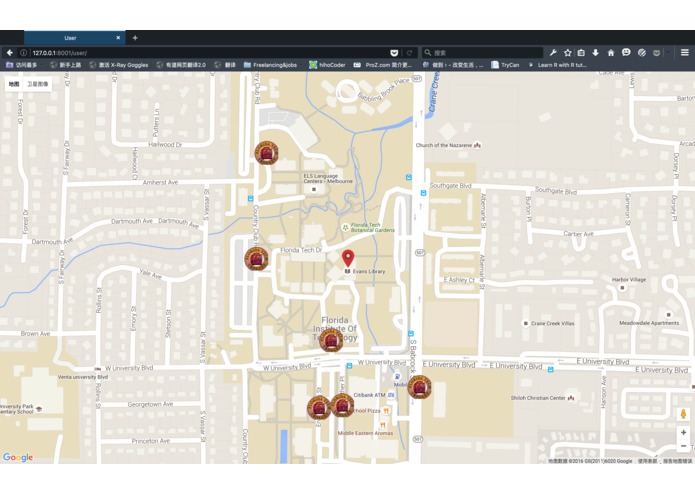Click the 'Cartier Ave' street label
The image size is (695, 494).
pyautogui.click(x=578, y=233)
